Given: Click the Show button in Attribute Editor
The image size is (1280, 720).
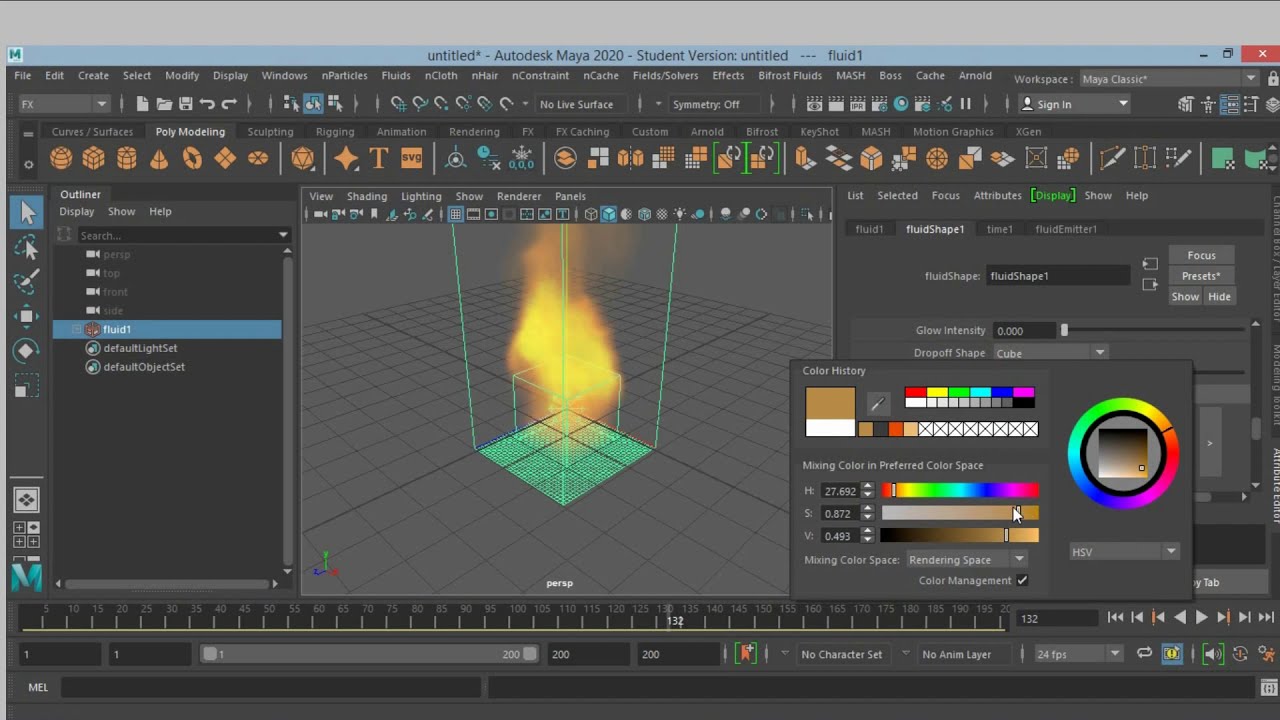Looking at the screenshot, I should tap(1185, 297).
